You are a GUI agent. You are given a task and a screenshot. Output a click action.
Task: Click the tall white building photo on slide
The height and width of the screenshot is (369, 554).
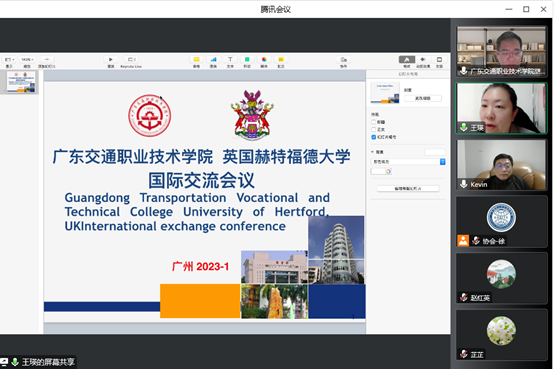[x=336, y=250]
